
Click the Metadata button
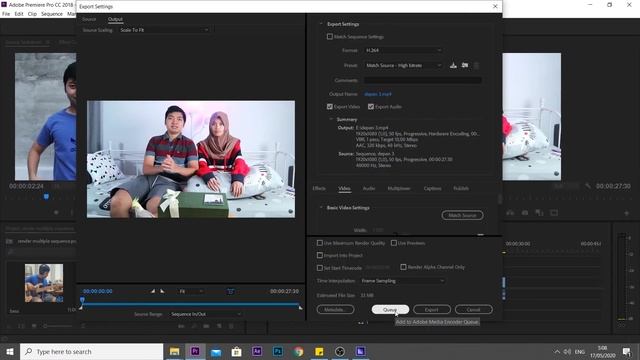(x=335, y=309)
